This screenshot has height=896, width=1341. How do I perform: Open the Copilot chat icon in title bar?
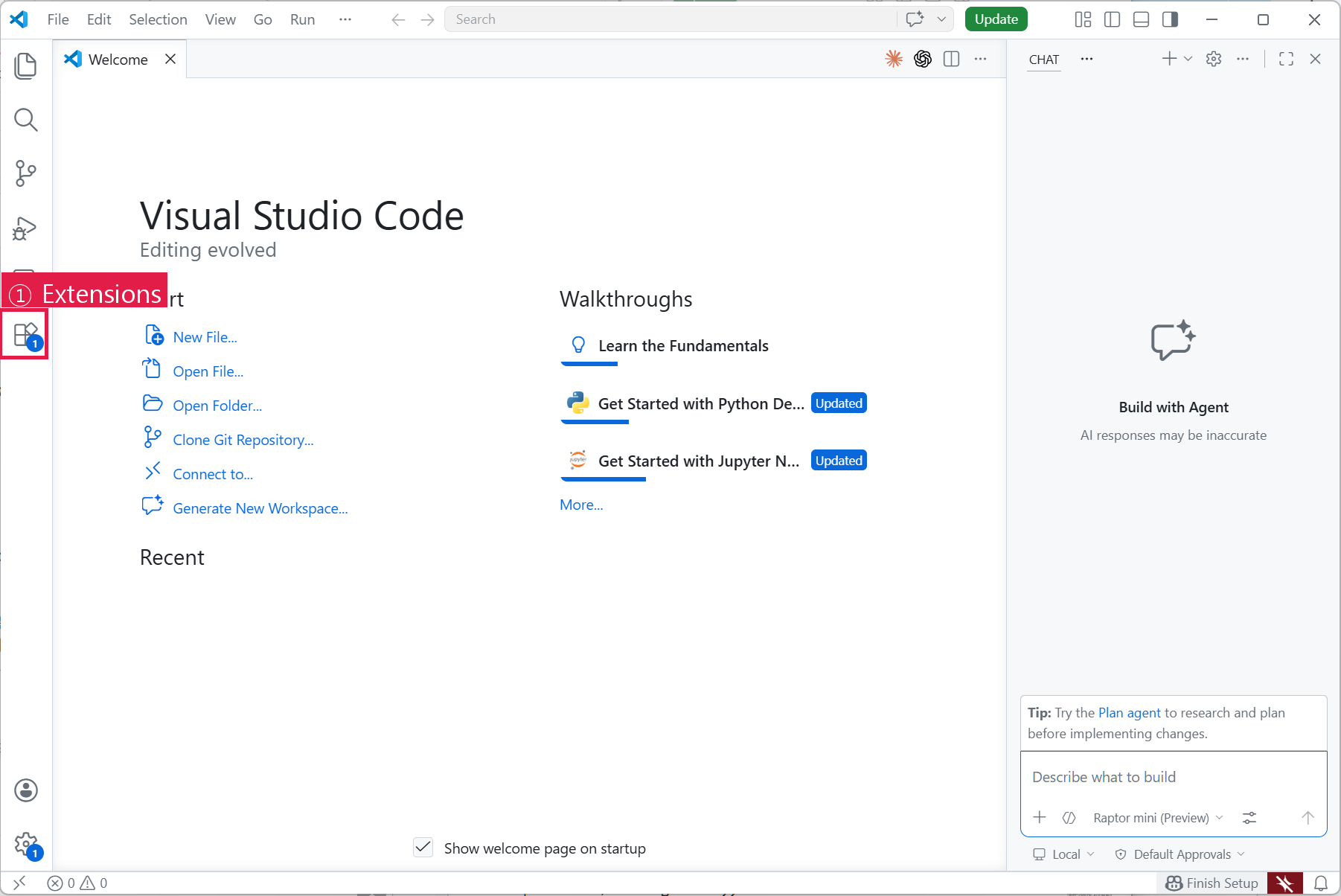[x=915, y=19]
